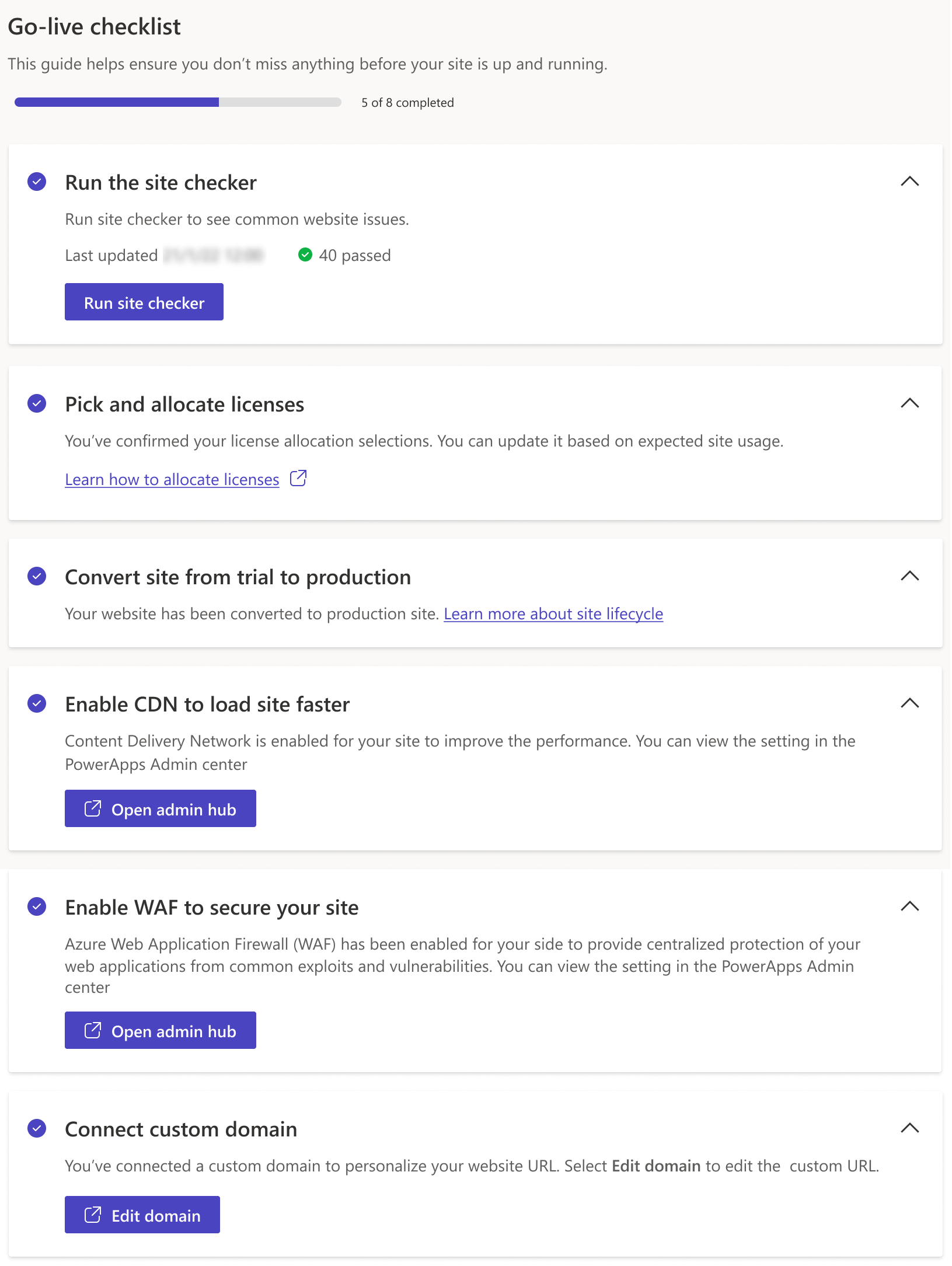Click the external link icon on the CDN "Open admin hub" button
This screenshot has height=1266, width=952.
[92, 808]
